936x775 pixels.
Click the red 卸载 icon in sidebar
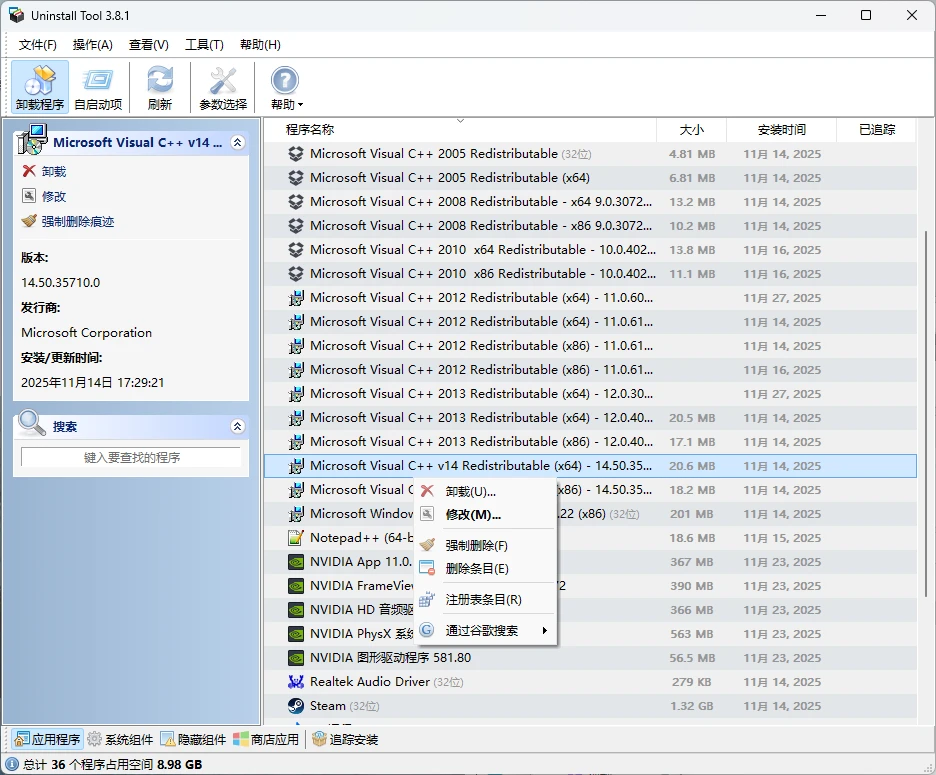(x=28, y=170)
